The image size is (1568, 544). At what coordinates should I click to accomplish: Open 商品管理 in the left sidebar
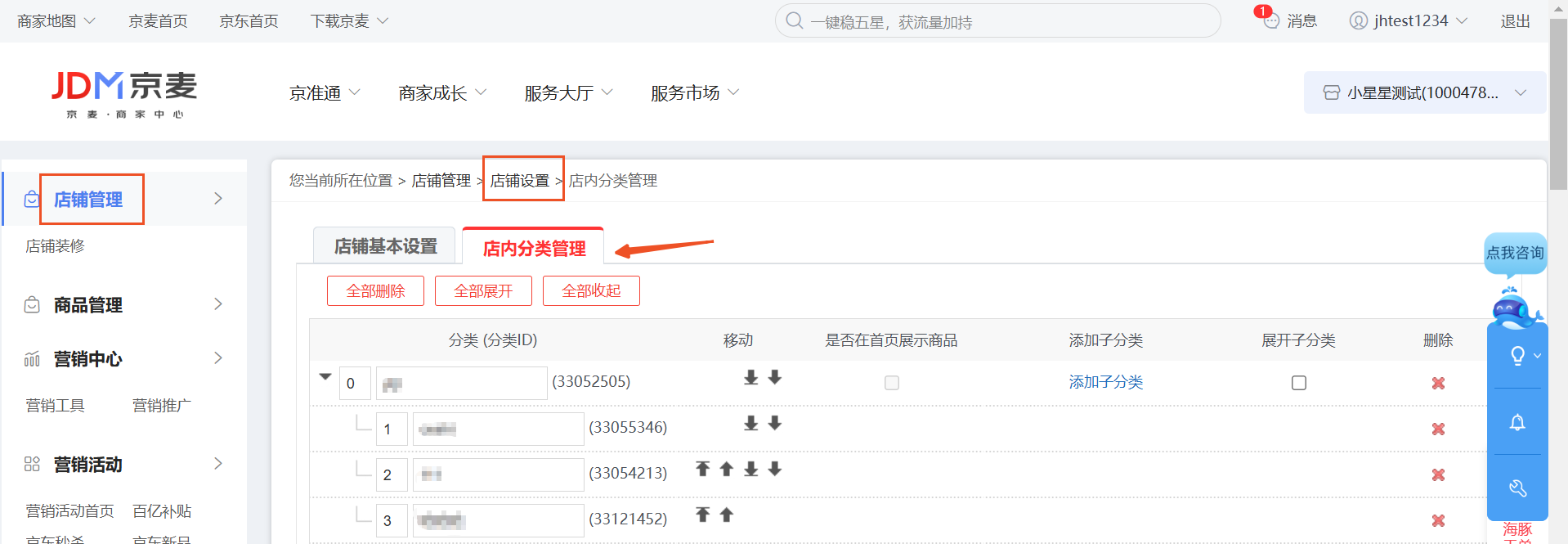click(x=88, y=305)
